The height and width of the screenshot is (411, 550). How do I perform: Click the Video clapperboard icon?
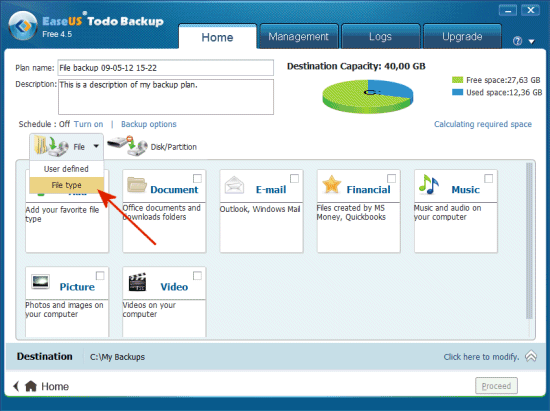pos(137,282)
